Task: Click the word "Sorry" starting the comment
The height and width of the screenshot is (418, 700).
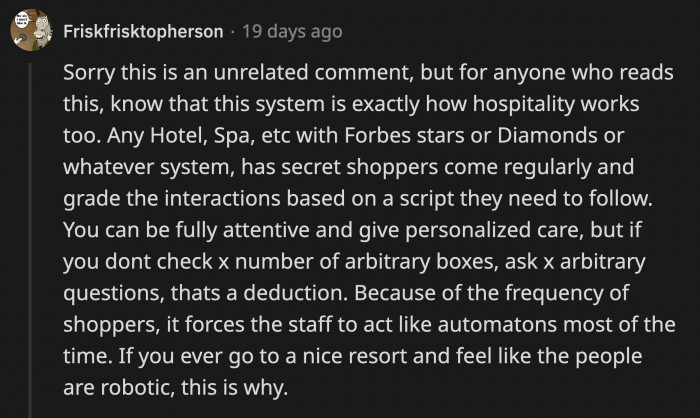Action: (x=87, y=78)
